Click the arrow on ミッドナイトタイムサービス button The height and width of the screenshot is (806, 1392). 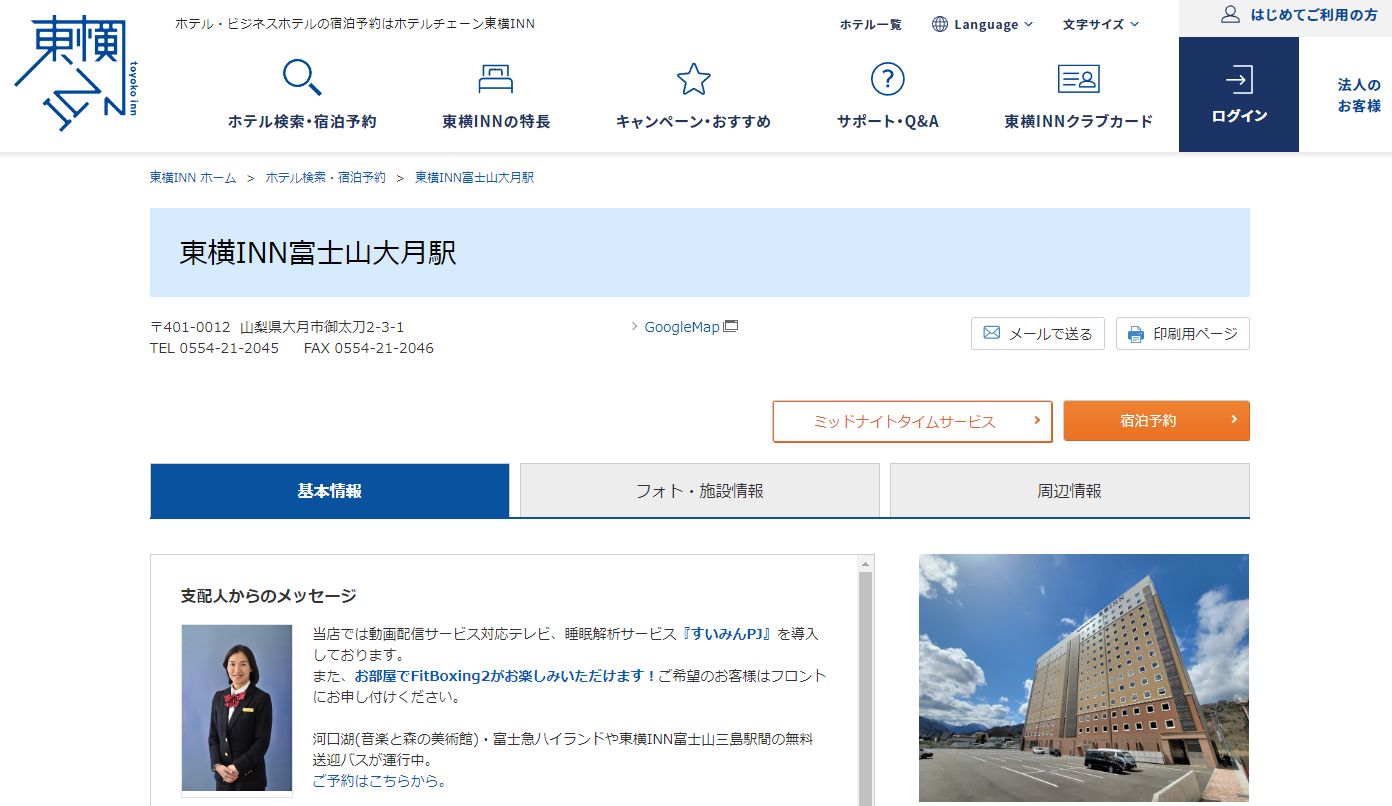[x=1037, y=421]
